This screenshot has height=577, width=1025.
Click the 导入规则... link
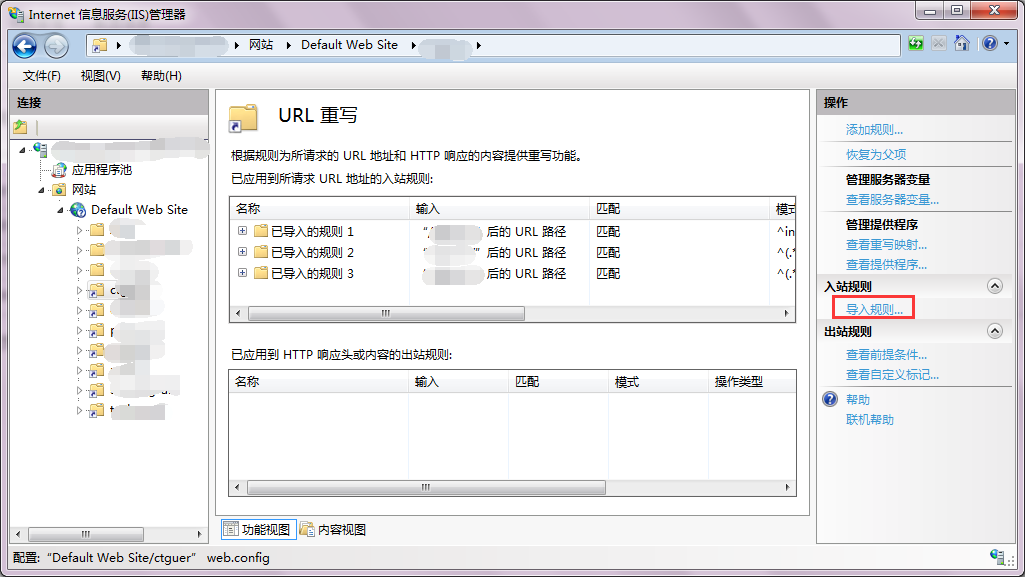pos(874,310)
